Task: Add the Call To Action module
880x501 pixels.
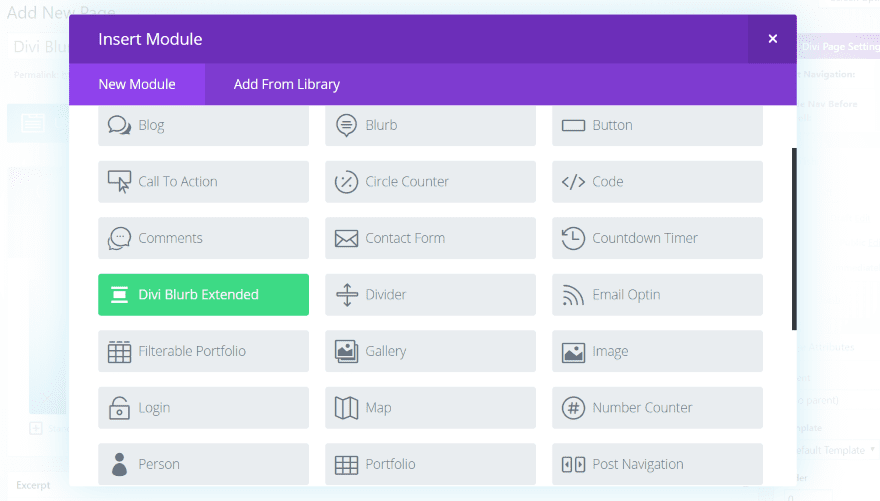Action: click(203, 182)
